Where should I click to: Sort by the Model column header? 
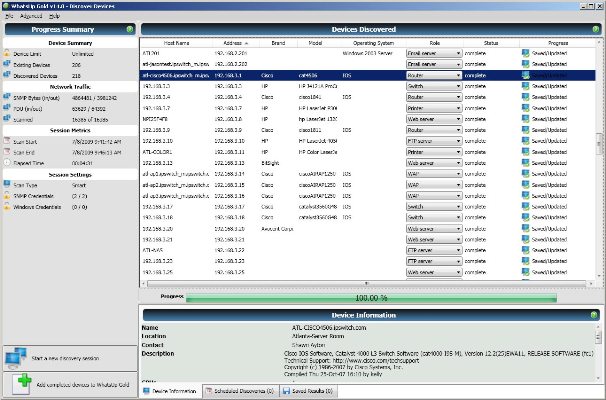[315, 43]
